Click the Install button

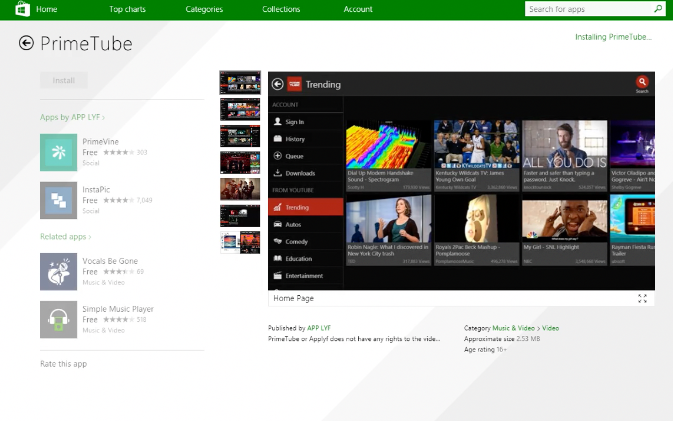click(64, 80)
